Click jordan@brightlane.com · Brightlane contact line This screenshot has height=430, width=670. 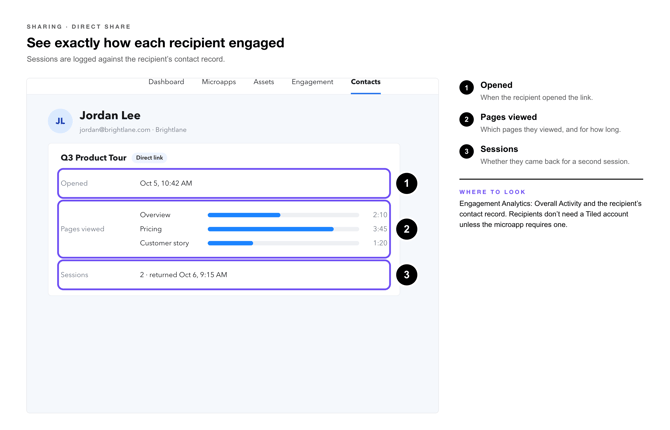pyautogui.click(x=133, y=130)
